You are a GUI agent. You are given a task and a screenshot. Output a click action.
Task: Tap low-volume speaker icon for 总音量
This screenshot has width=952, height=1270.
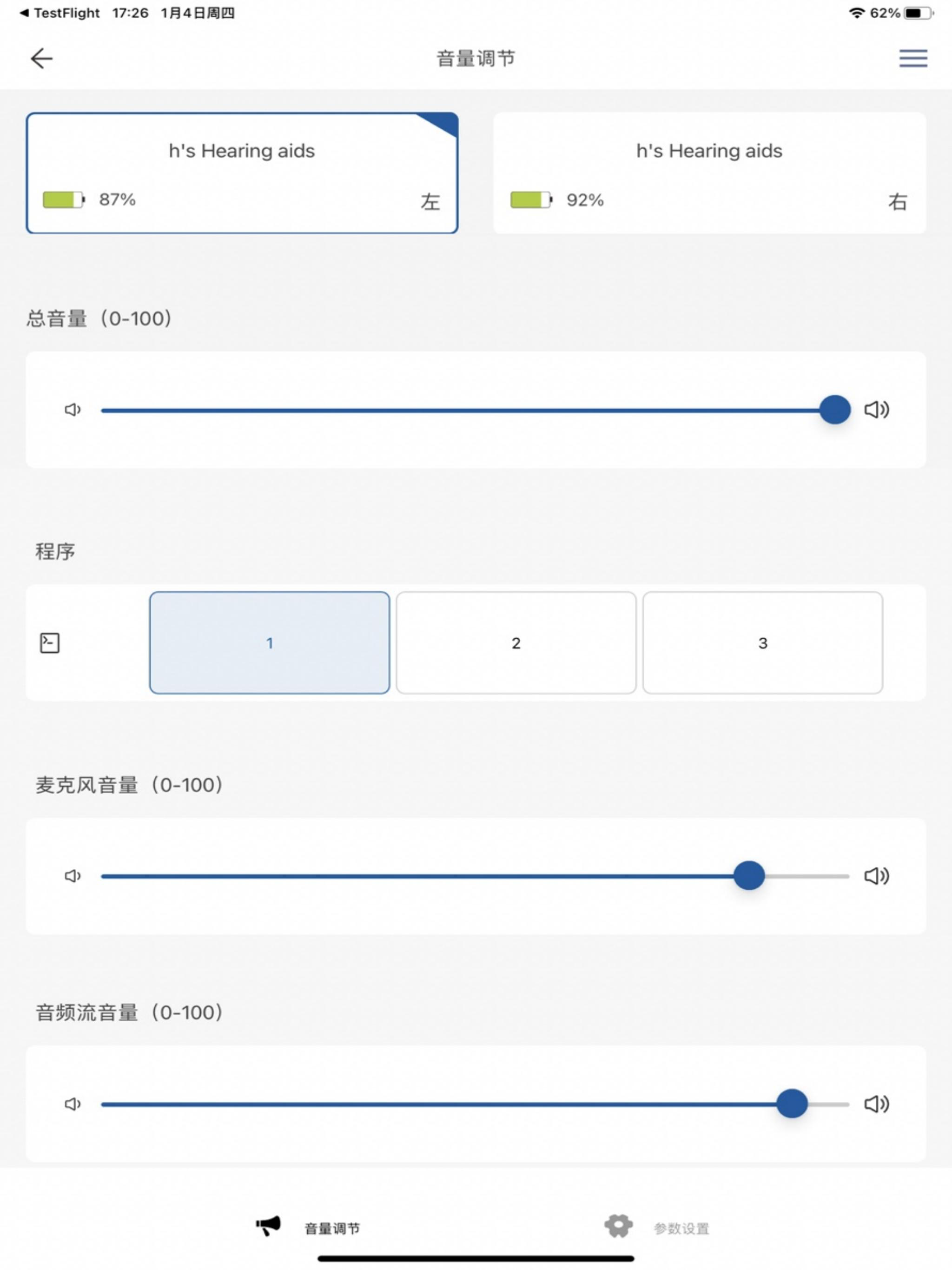[73, 410]
